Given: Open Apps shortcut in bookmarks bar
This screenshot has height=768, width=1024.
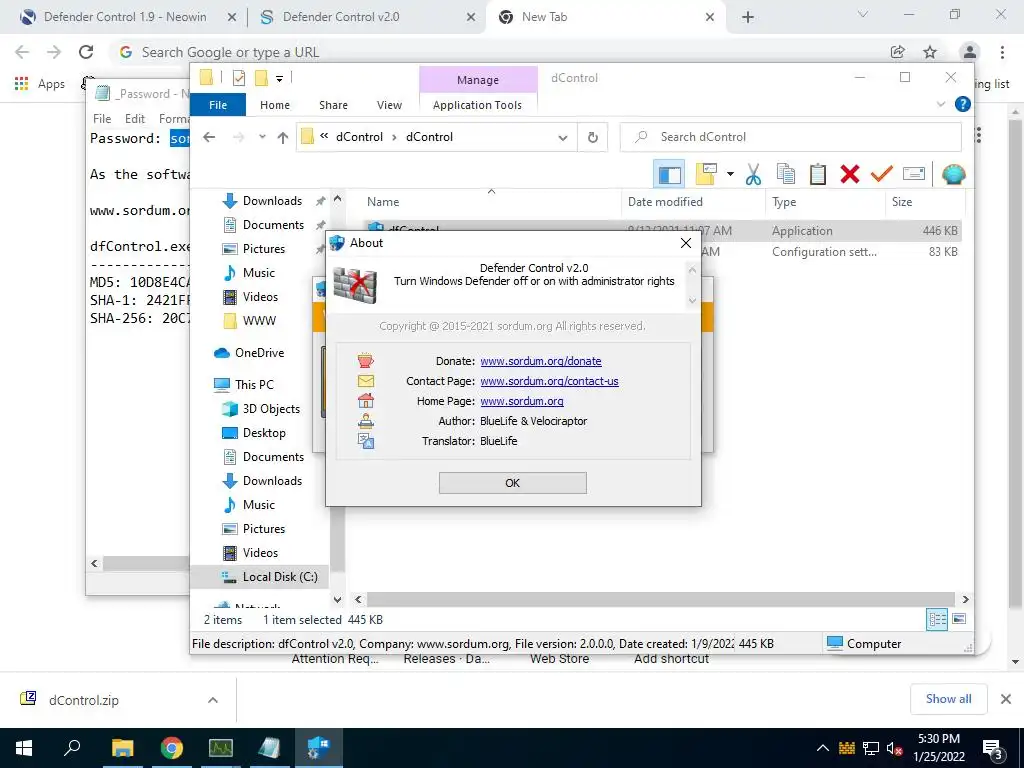Looking at the screenshot, I should tap(40, 84).
